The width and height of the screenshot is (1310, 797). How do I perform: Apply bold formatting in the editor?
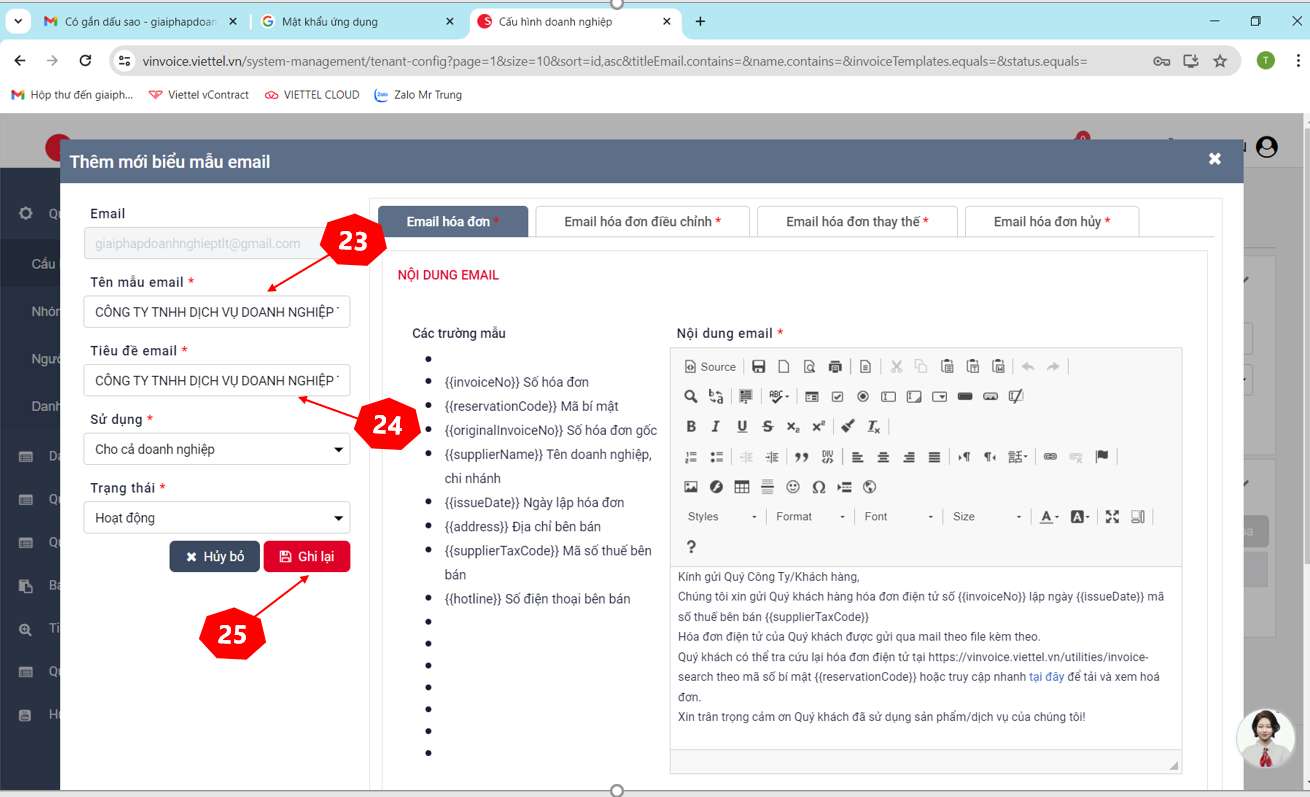tap(691, 426)
